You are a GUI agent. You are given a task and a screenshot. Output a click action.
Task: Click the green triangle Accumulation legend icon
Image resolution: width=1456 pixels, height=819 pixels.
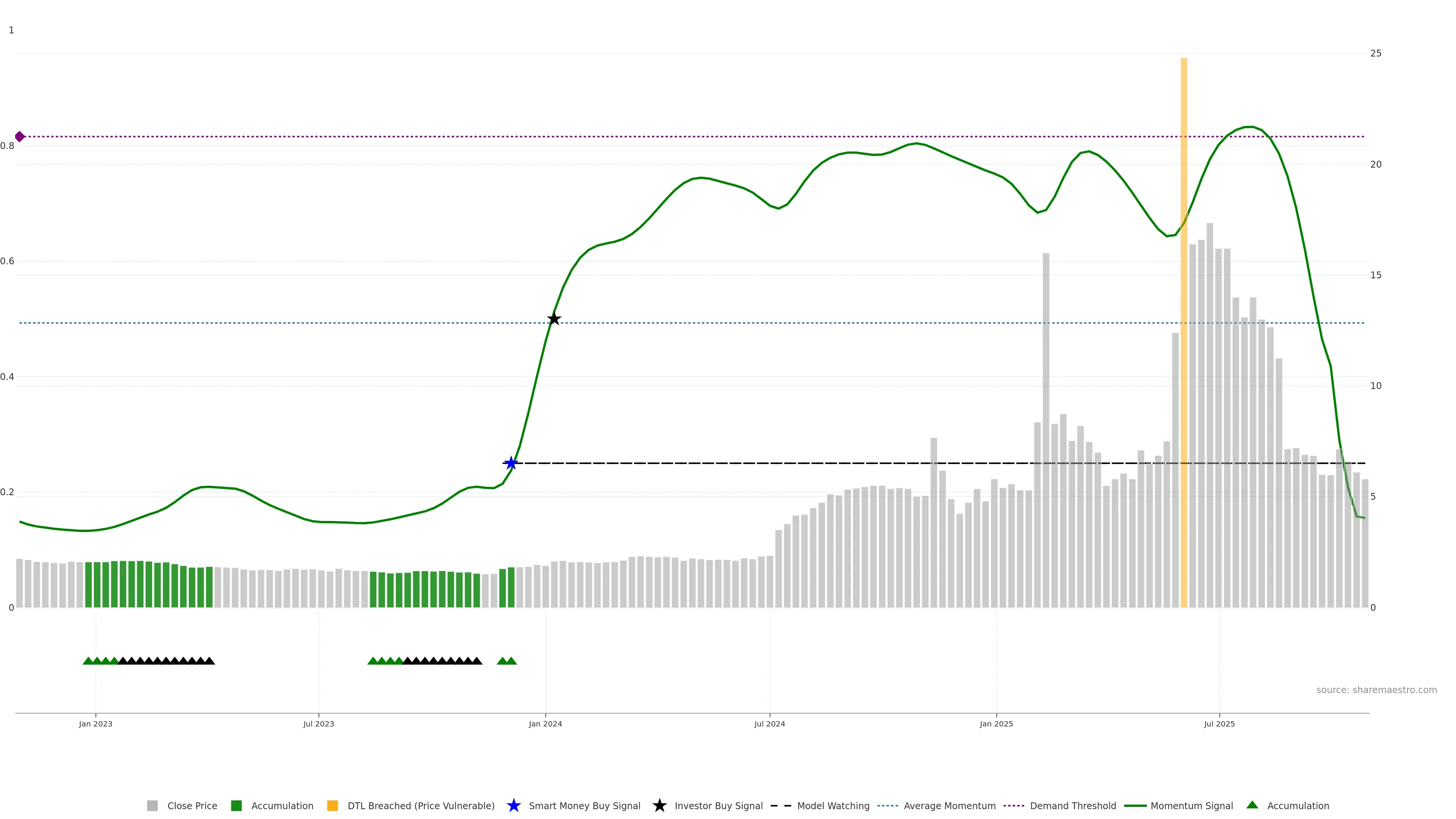[x=1252, y=805]
